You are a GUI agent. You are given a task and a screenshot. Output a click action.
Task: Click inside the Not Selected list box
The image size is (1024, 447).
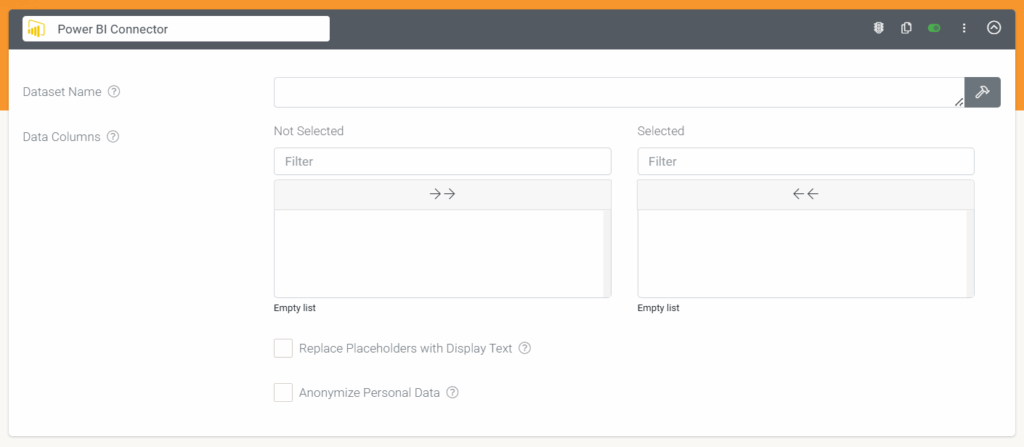click(x=439, y=254)
